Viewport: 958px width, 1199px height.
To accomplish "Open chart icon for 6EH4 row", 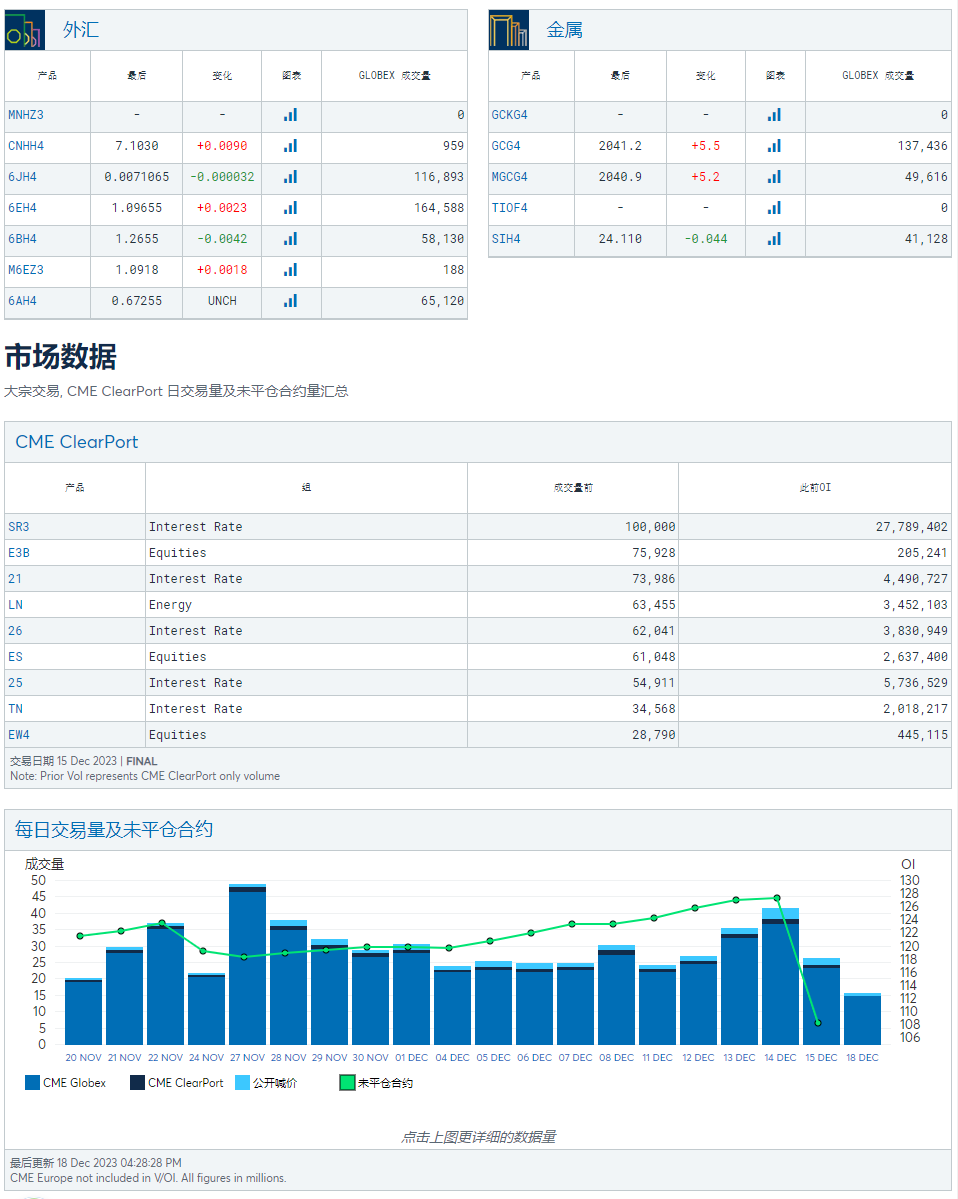I will [x=291, y=208].
